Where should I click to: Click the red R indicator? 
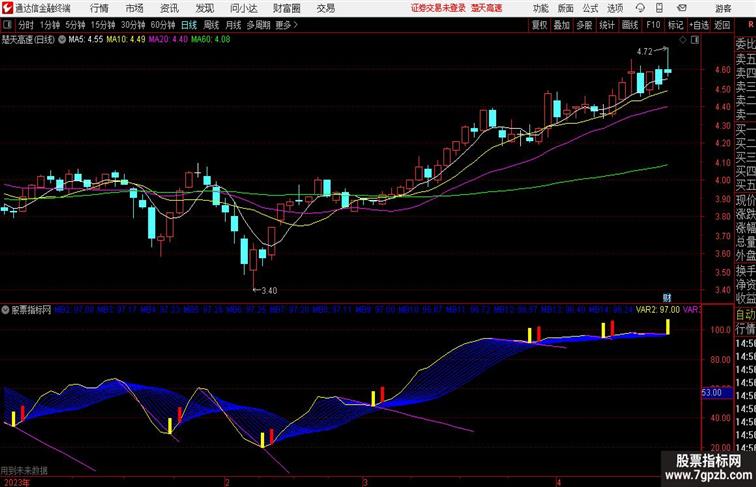[x=750, y=25]
